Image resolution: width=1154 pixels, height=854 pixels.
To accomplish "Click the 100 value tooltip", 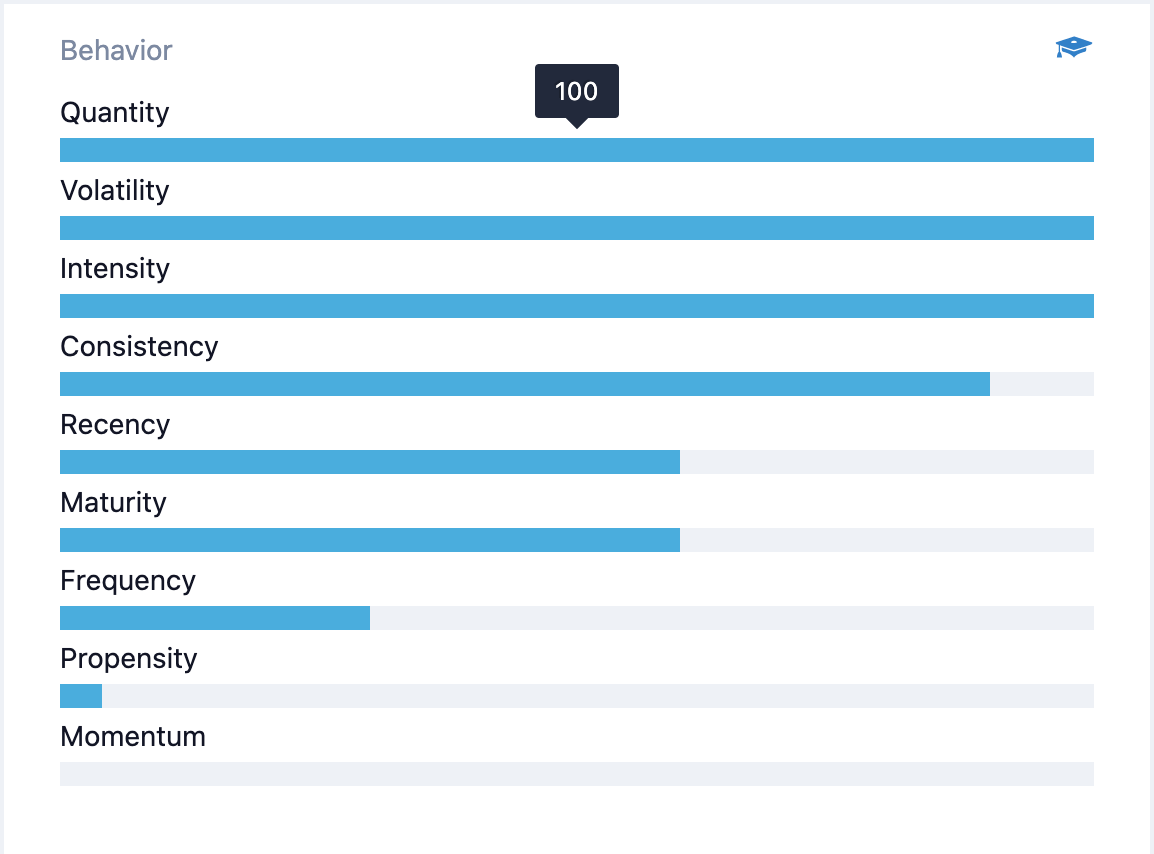I will coord(577,91).
